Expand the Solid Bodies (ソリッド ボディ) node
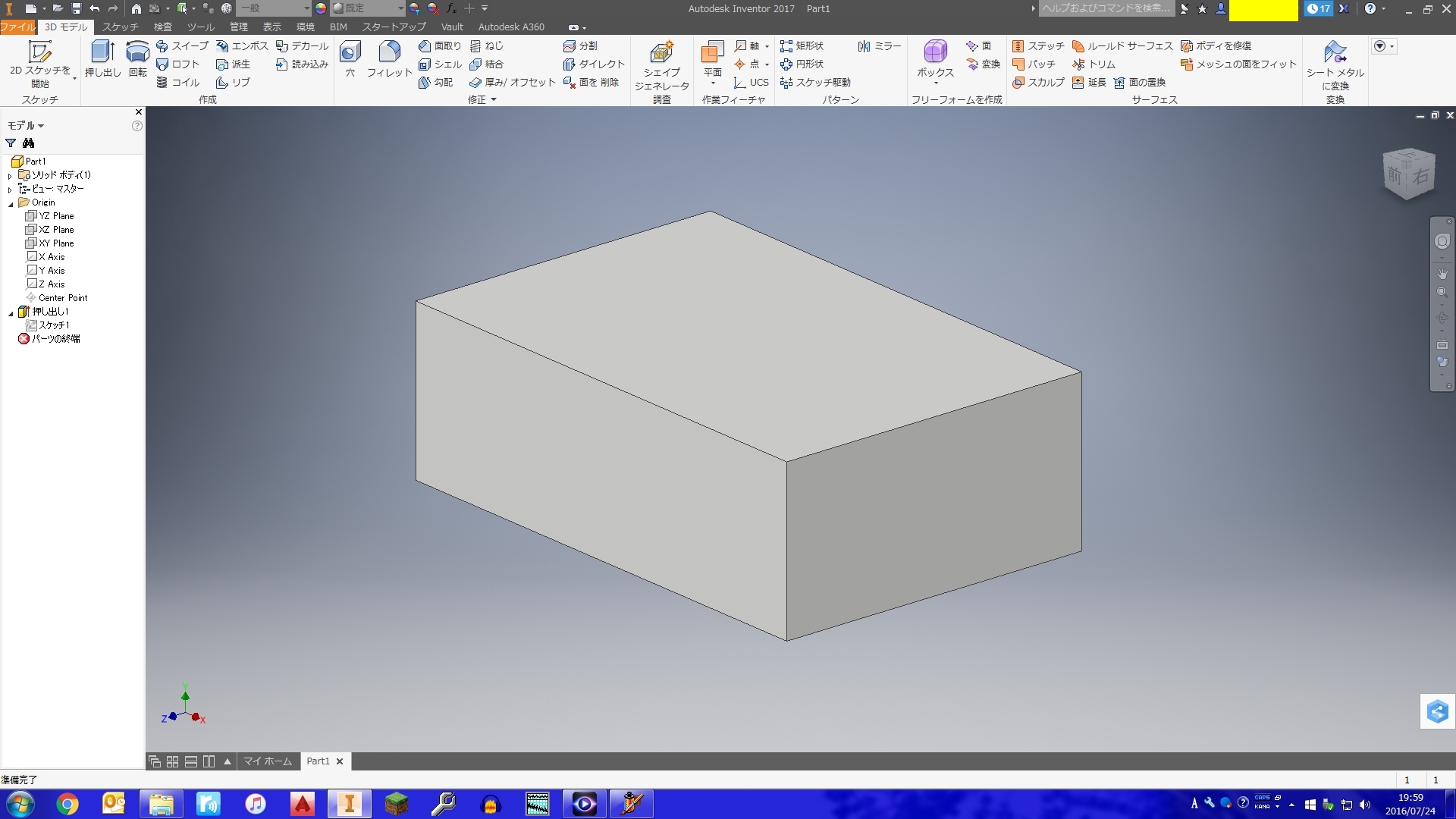 [x=10, y=175]
